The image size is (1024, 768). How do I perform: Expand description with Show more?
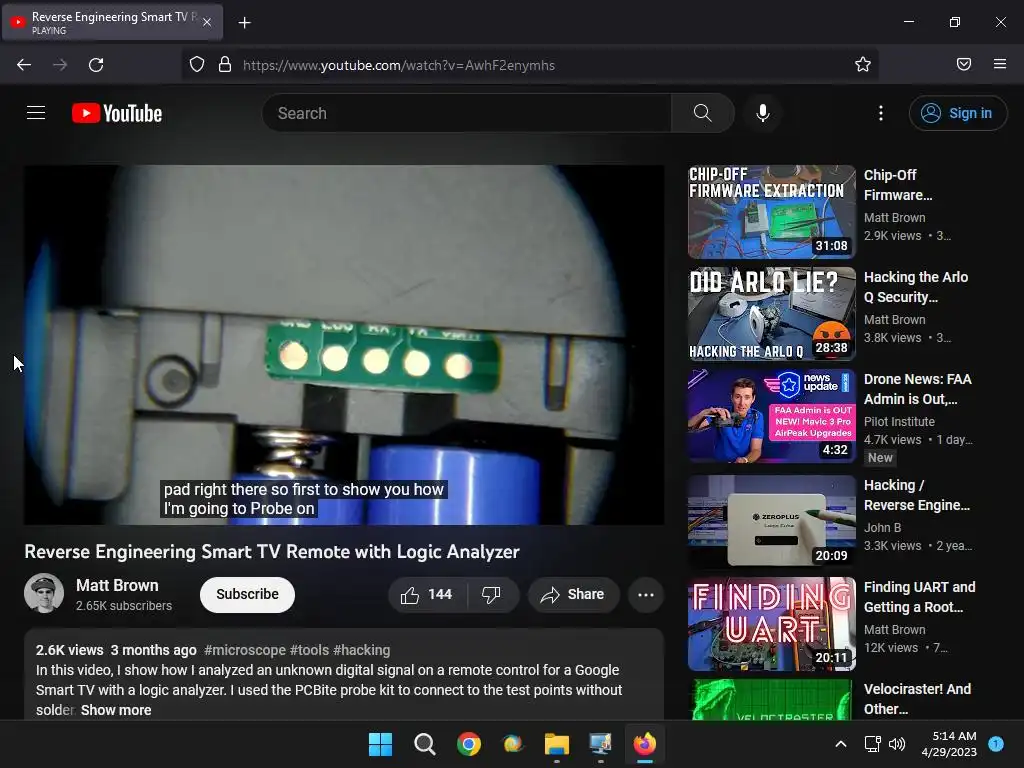(x=116, y=710)
